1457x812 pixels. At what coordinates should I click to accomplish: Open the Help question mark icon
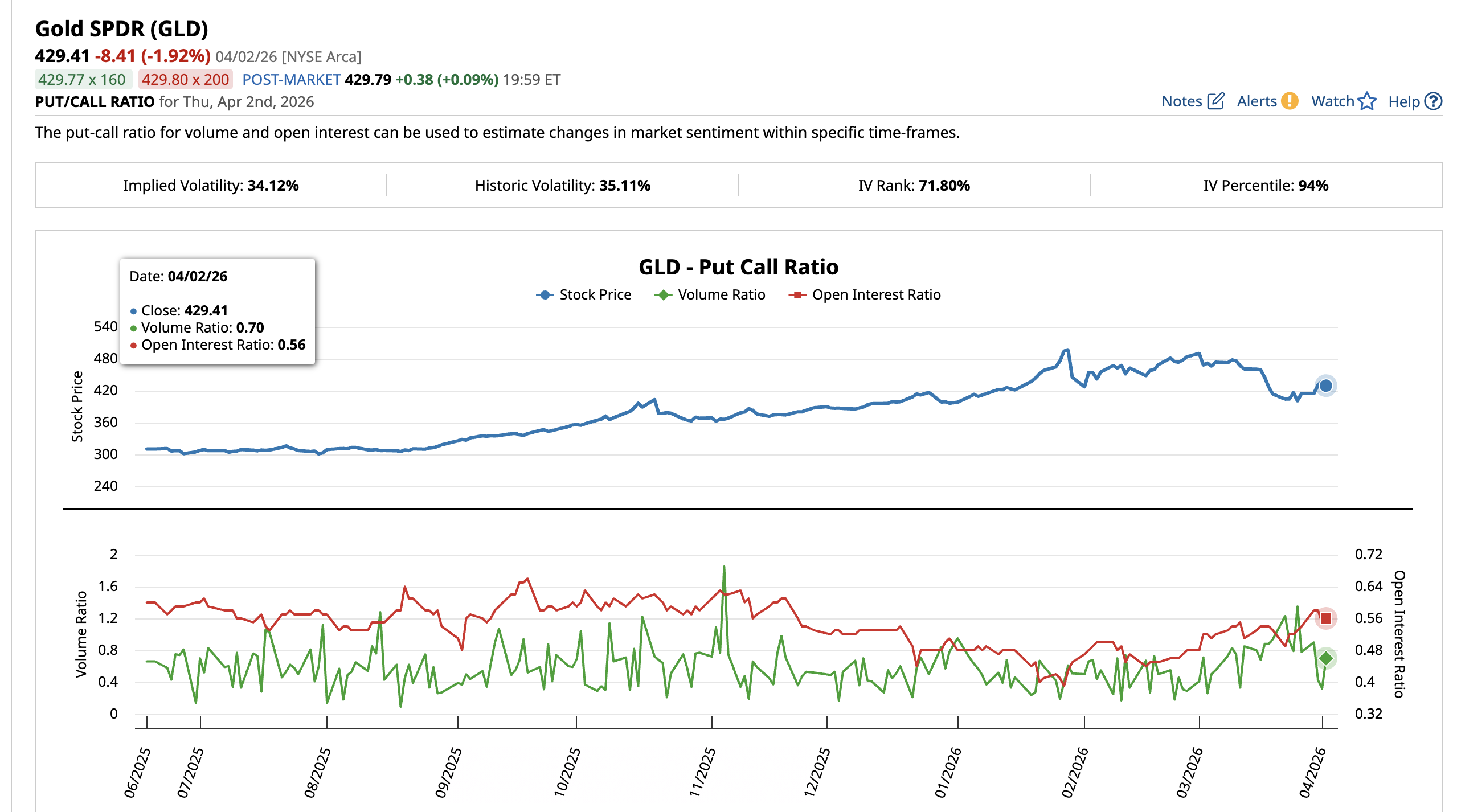pyautogui.click(x=1434, y=101)
